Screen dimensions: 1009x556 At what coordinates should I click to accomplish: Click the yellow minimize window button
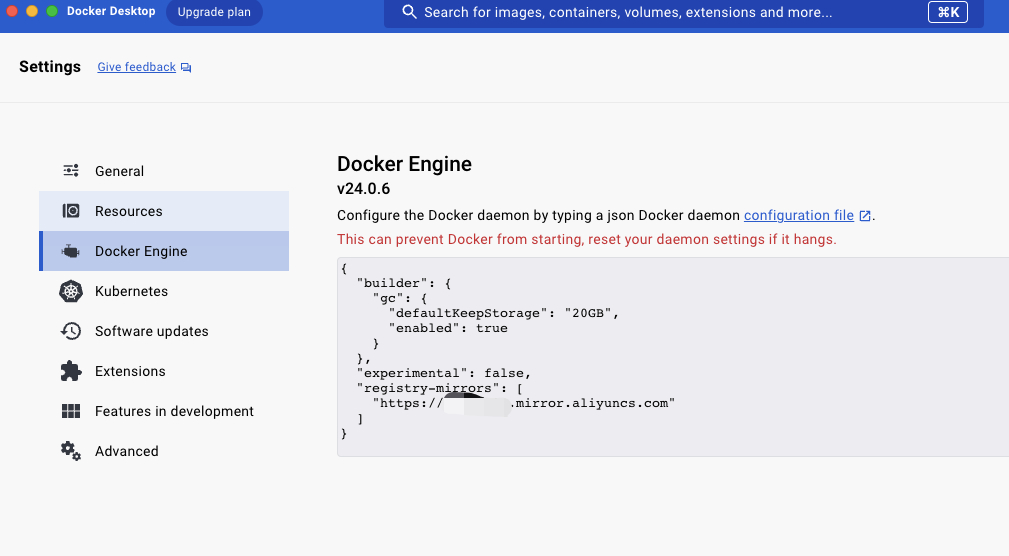point(32,11)
